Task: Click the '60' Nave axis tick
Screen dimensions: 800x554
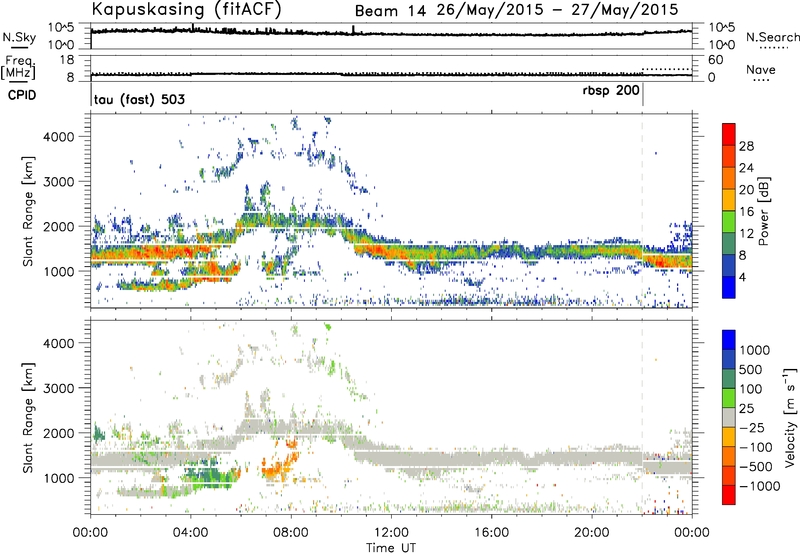Action: click(716, 60)
